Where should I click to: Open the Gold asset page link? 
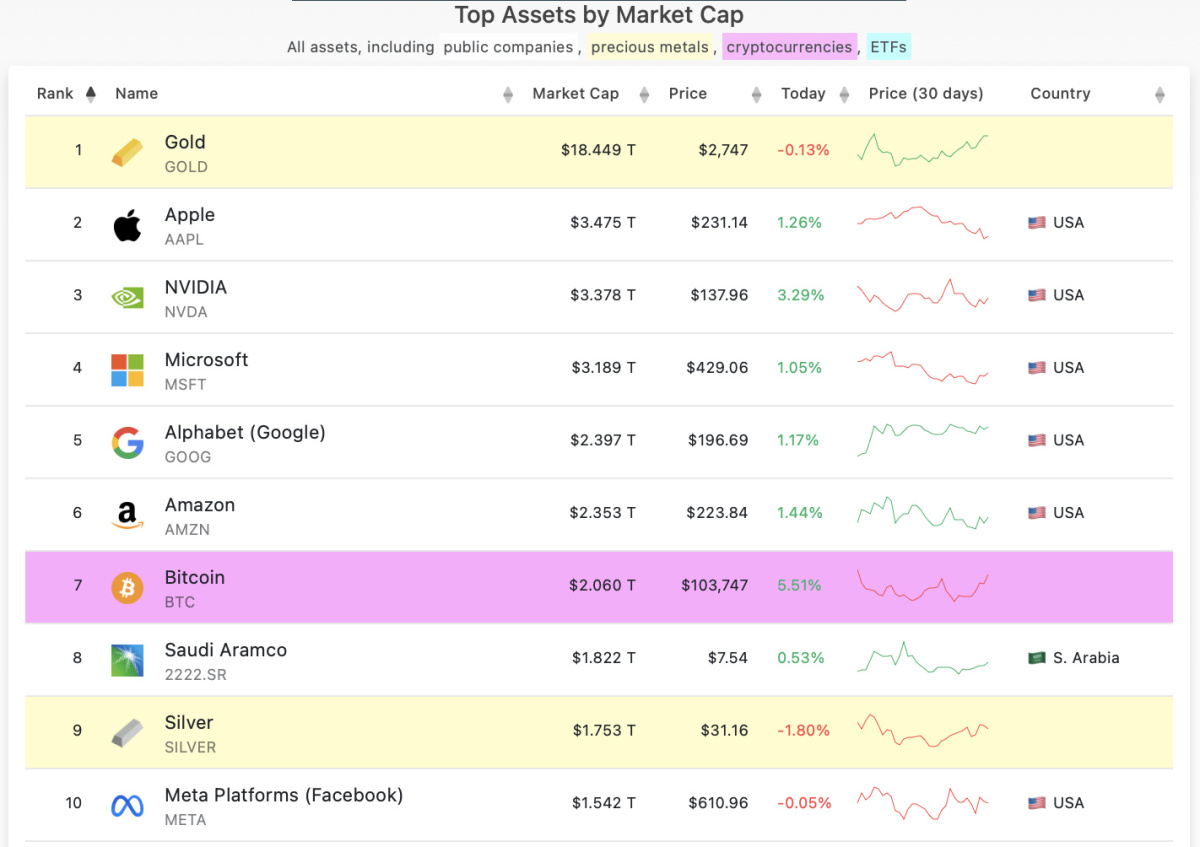[185, 142]
